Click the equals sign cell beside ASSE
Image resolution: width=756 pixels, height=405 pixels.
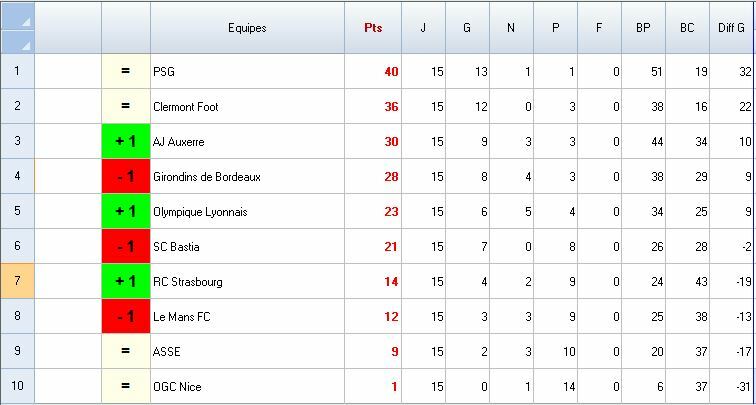click(x=126, y=352)
